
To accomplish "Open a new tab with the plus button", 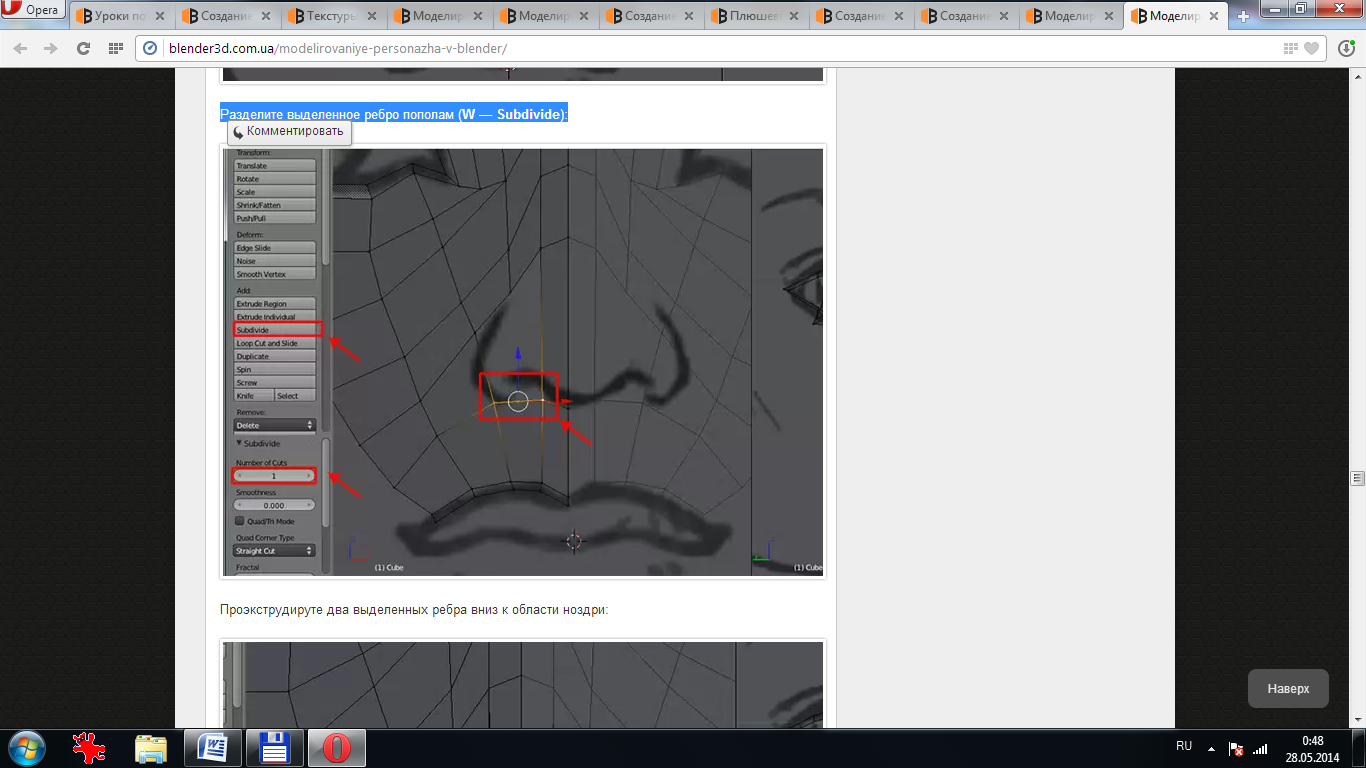I will (1243, 16).
